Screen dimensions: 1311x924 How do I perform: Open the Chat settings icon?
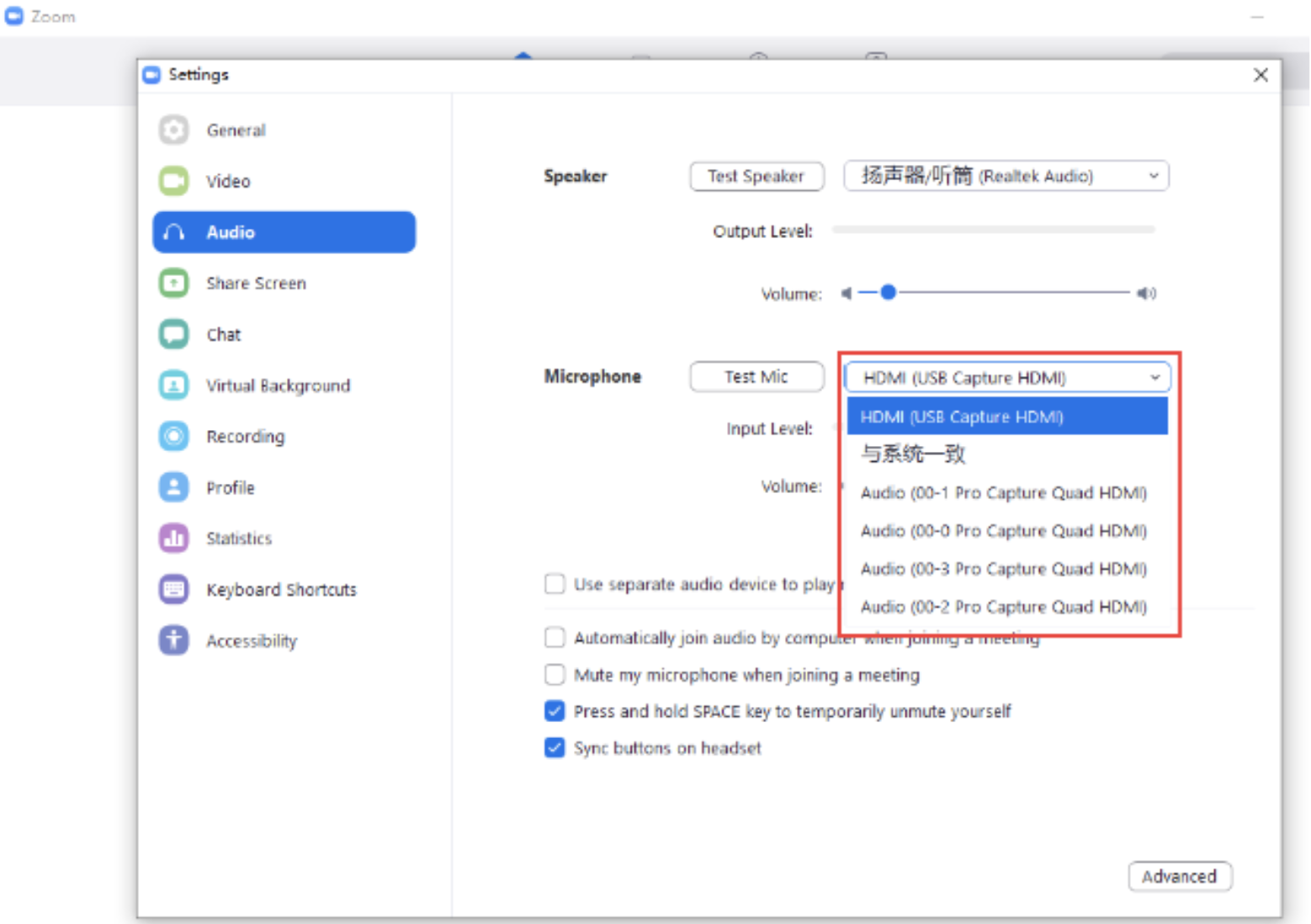[174, 334]
